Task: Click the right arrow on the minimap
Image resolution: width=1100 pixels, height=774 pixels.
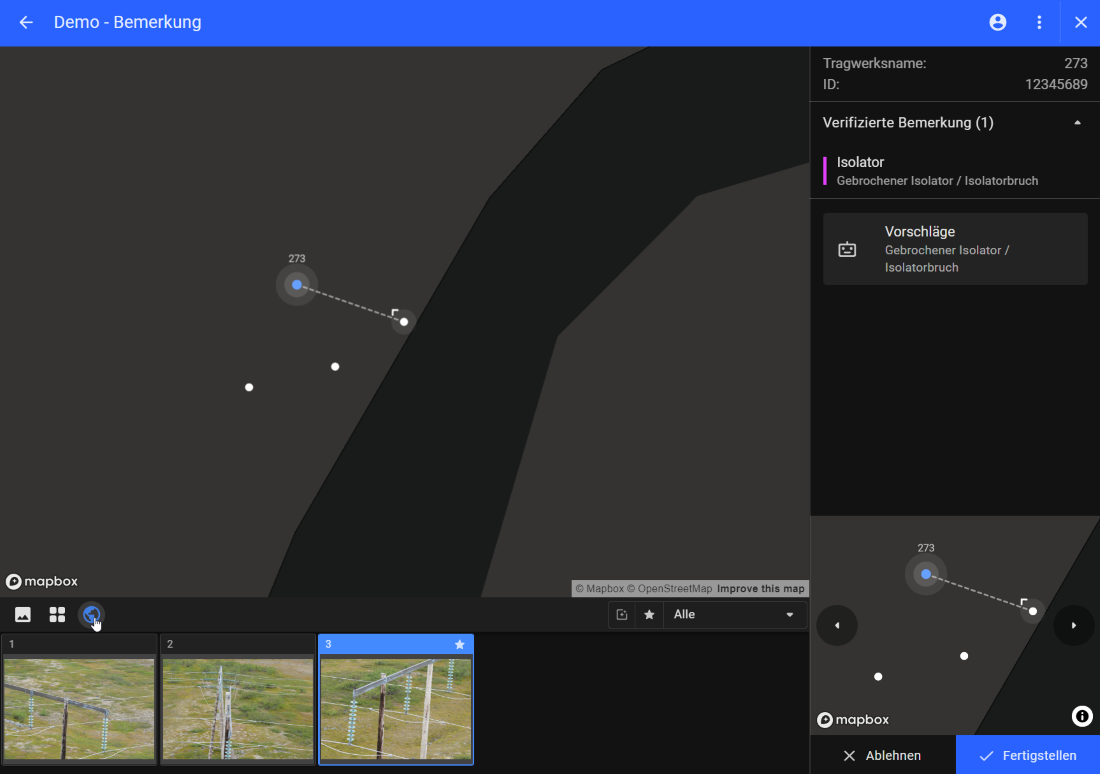Action: [x=1073, y=625]
